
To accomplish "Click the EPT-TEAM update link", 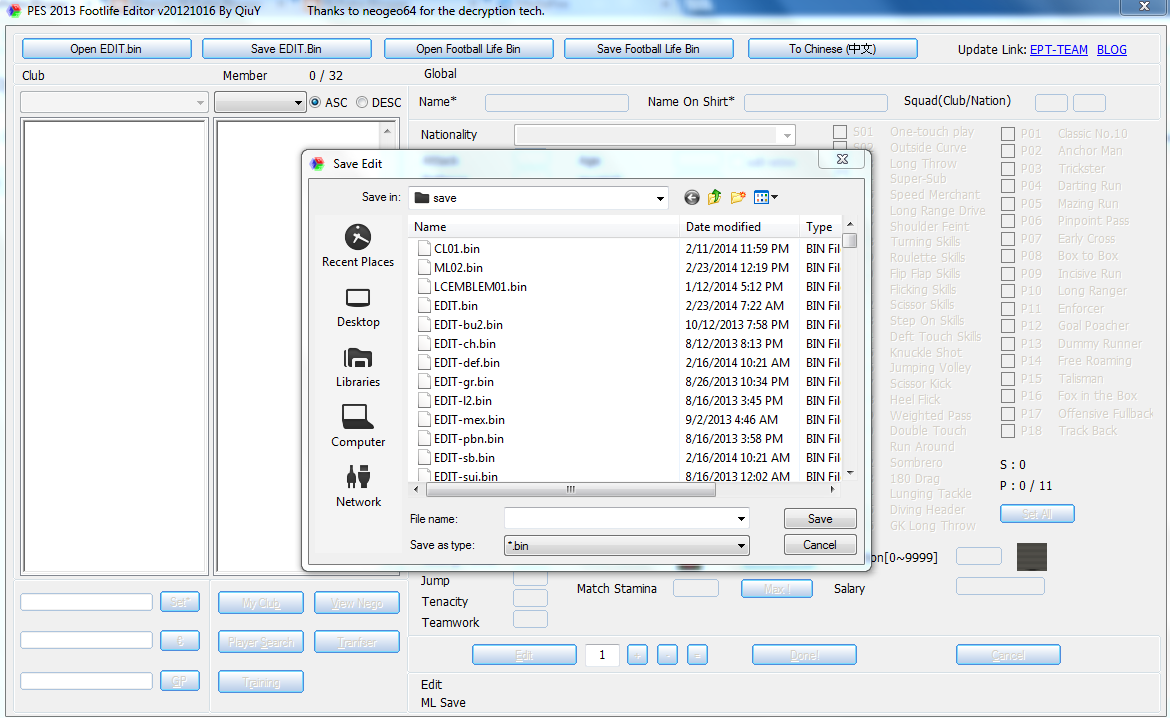I will [x=1057, y=50].
